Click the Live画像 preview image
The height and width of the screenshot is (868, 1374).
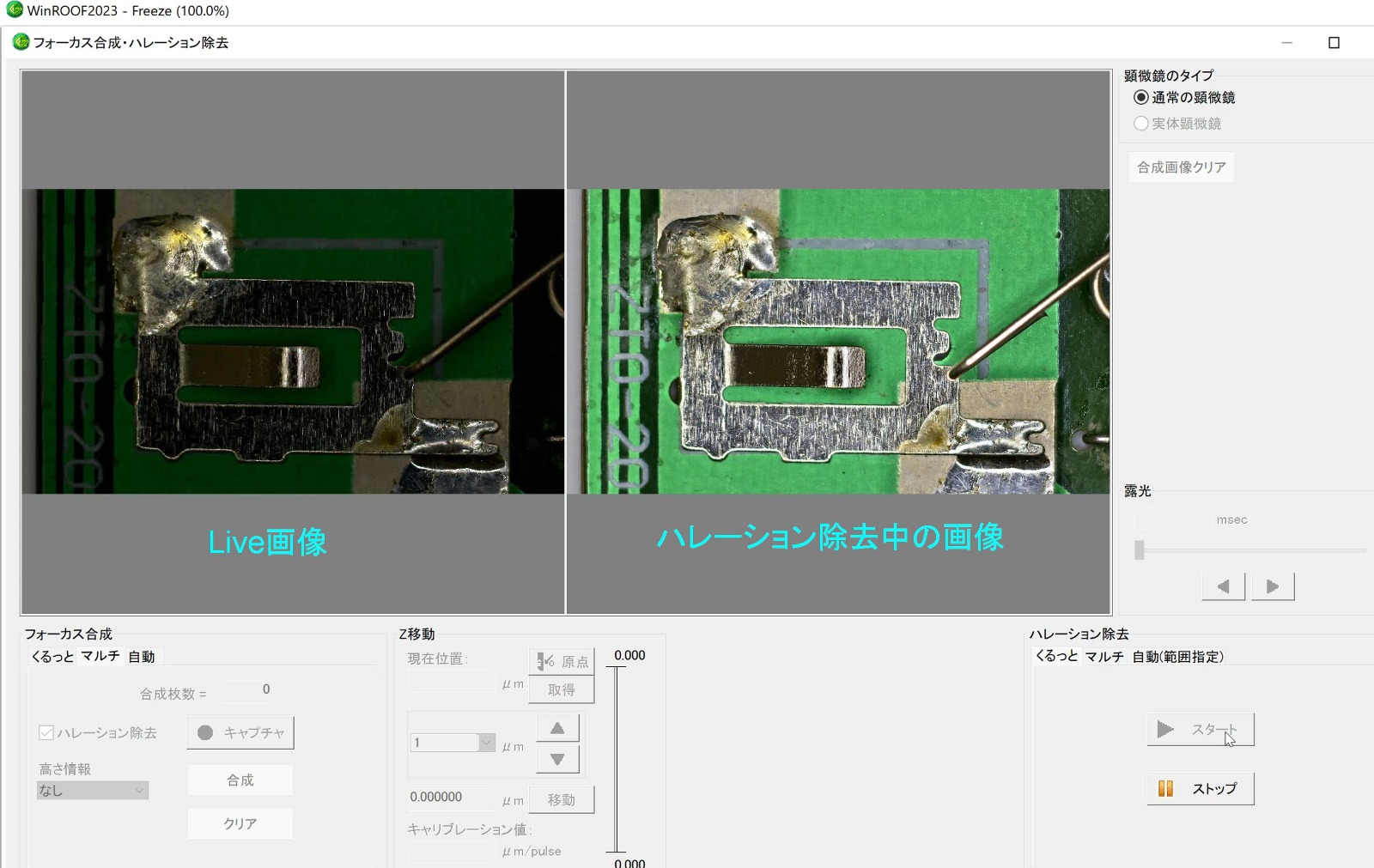293,342
